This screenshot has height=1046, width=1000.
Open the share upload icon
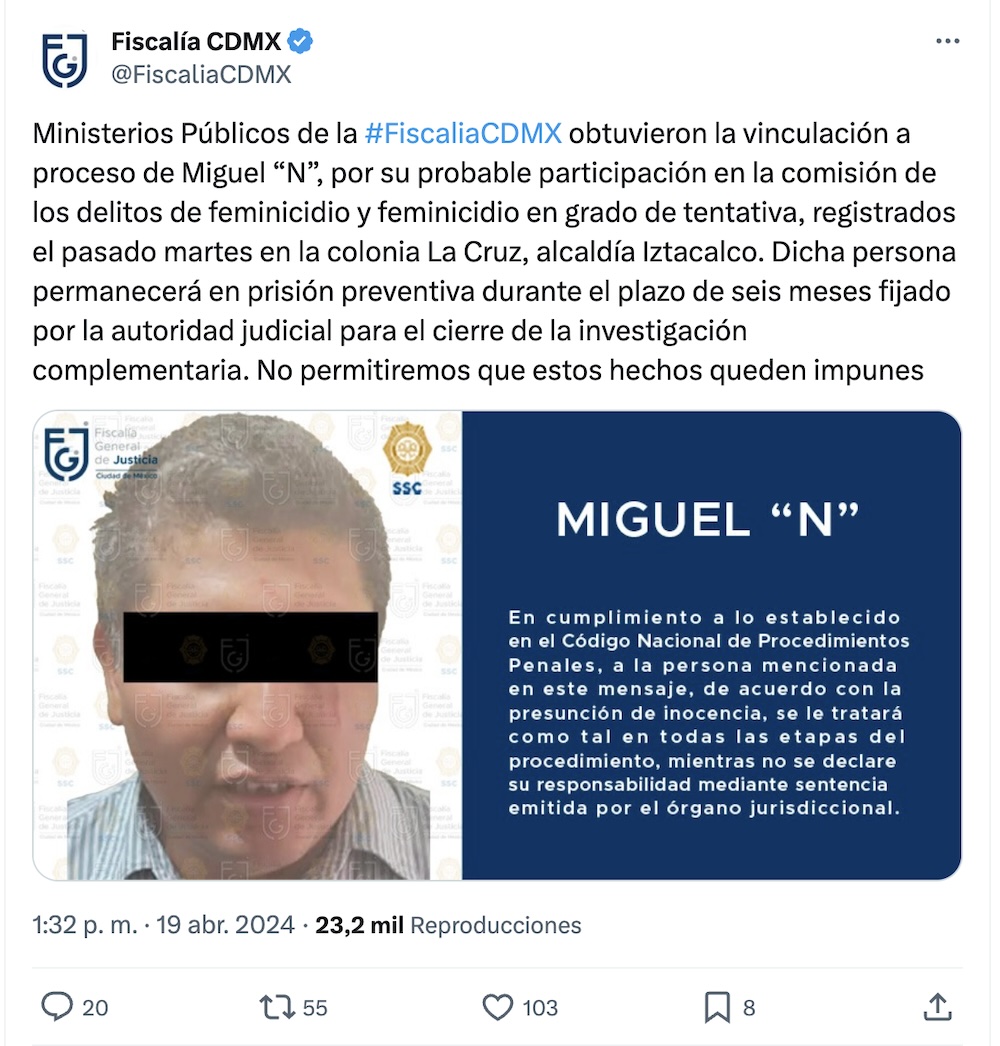(937, 1007)
